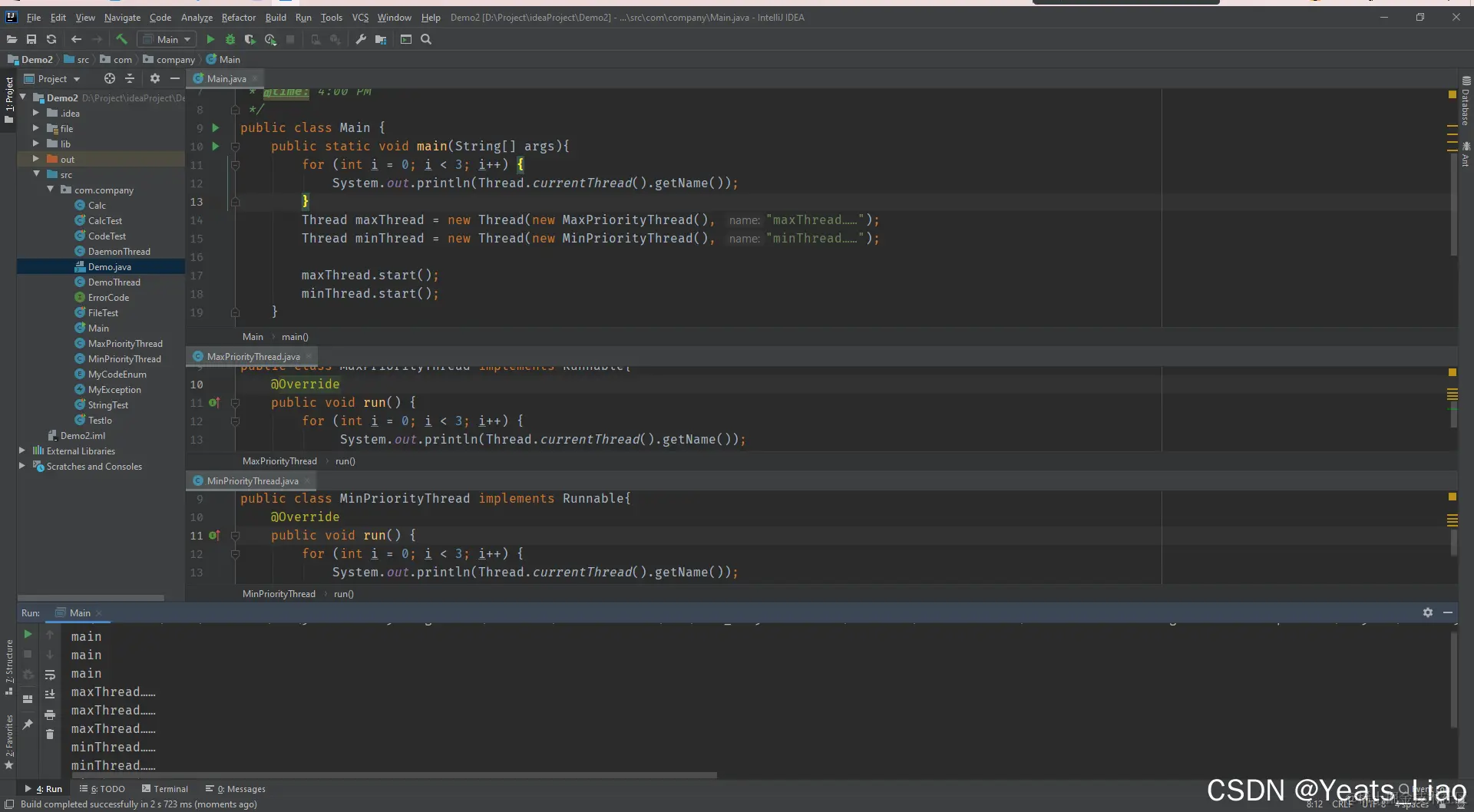Open the VCS menu
The image size is (1474, 812).
[360, 17]
